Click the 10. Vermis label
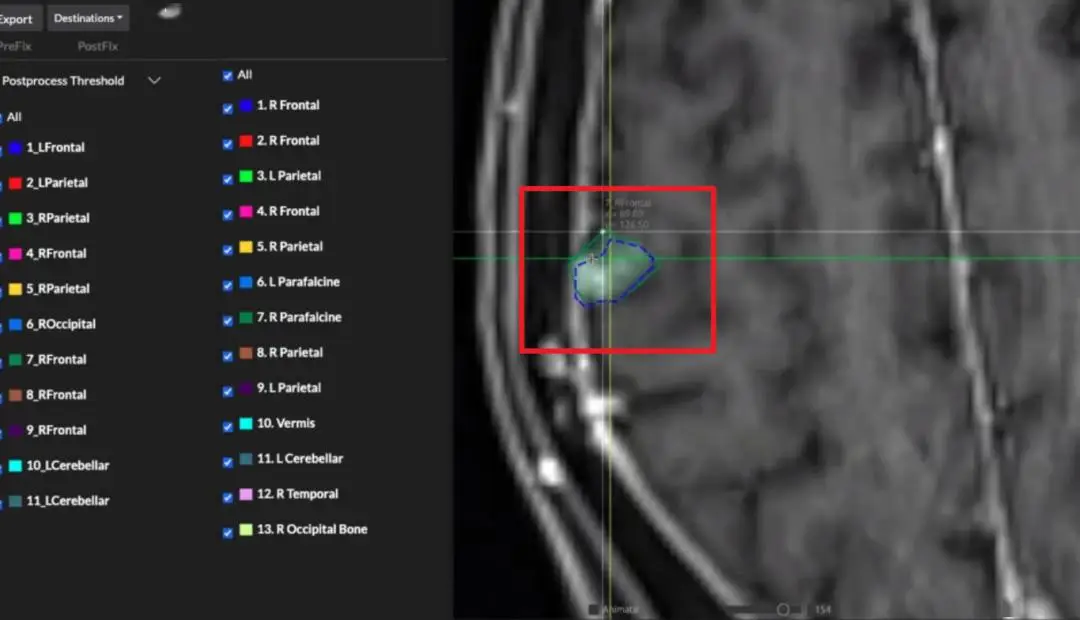This screenshot has height=620, width=1080. tap(286, 423)
